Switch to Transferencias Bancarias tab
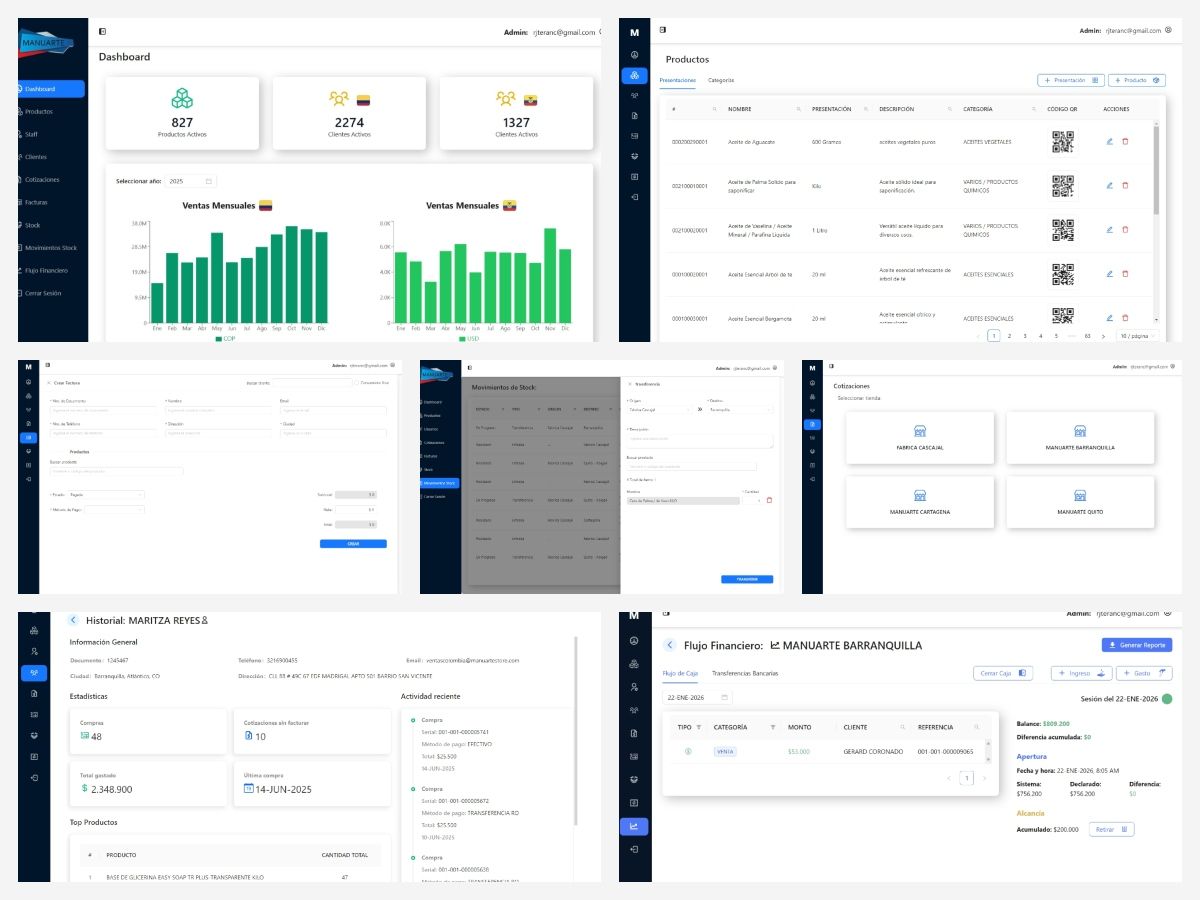This screenshot has height=900, width=1200. [x=745, y=673]
